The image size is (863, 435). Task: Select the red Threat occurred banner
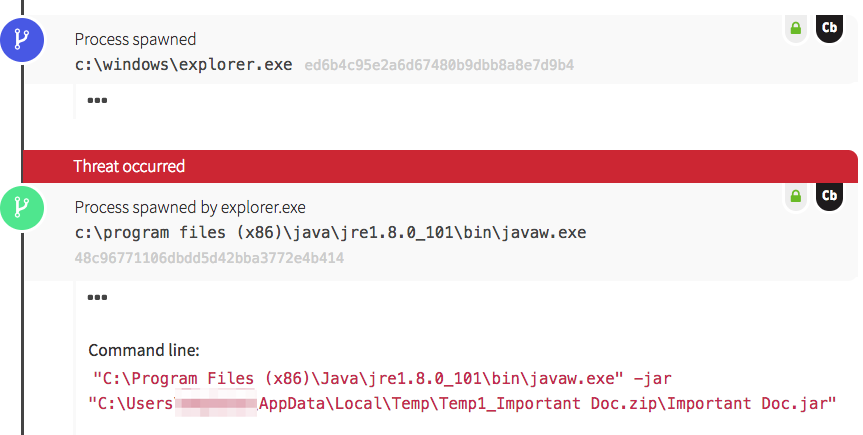click(x=440, y=166)
